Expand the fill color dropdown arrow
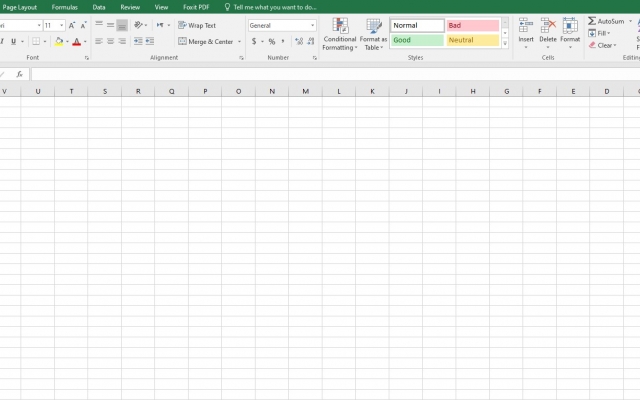Image resolution: width=640 pixels, height=400 pixels. 67,42
